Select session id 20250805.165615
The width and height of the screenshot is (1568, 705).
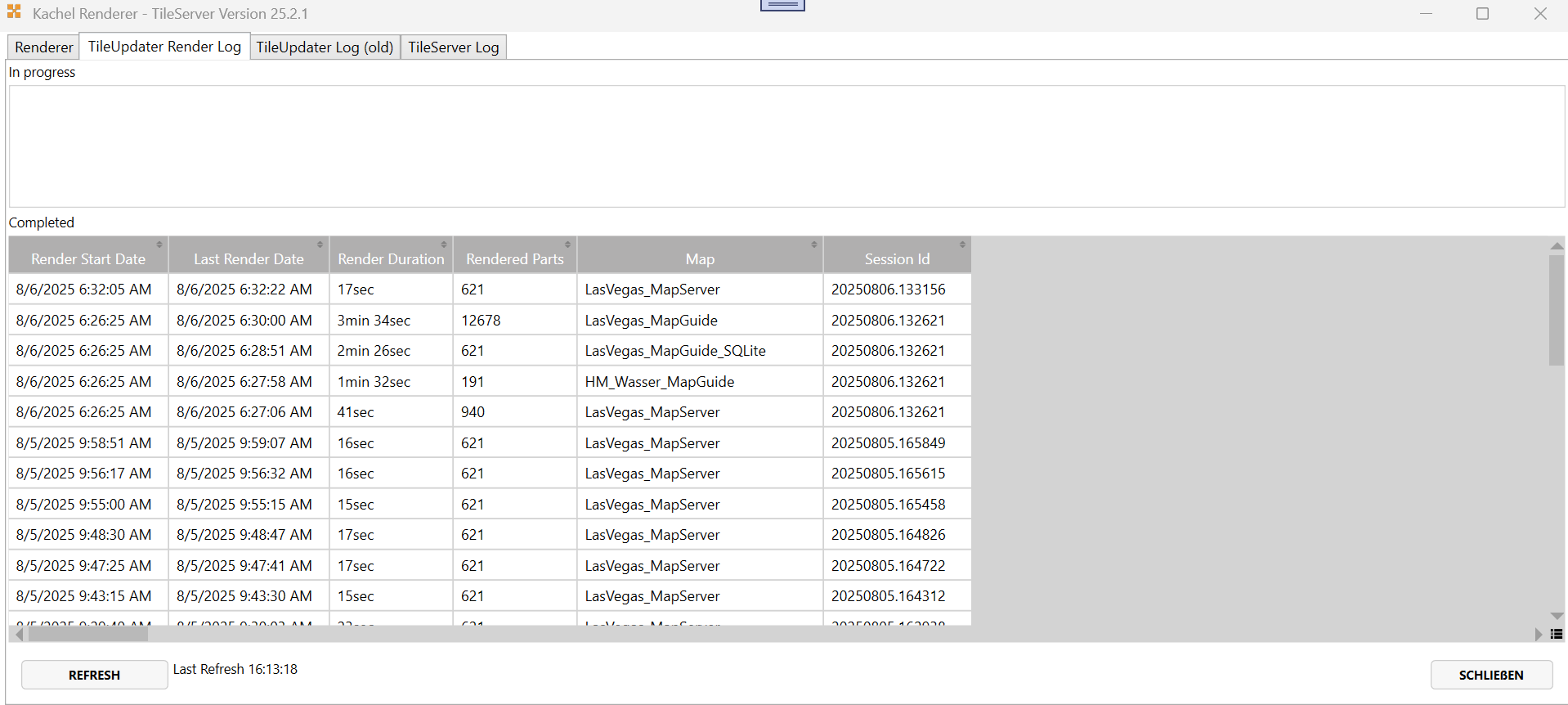(897, 474)
